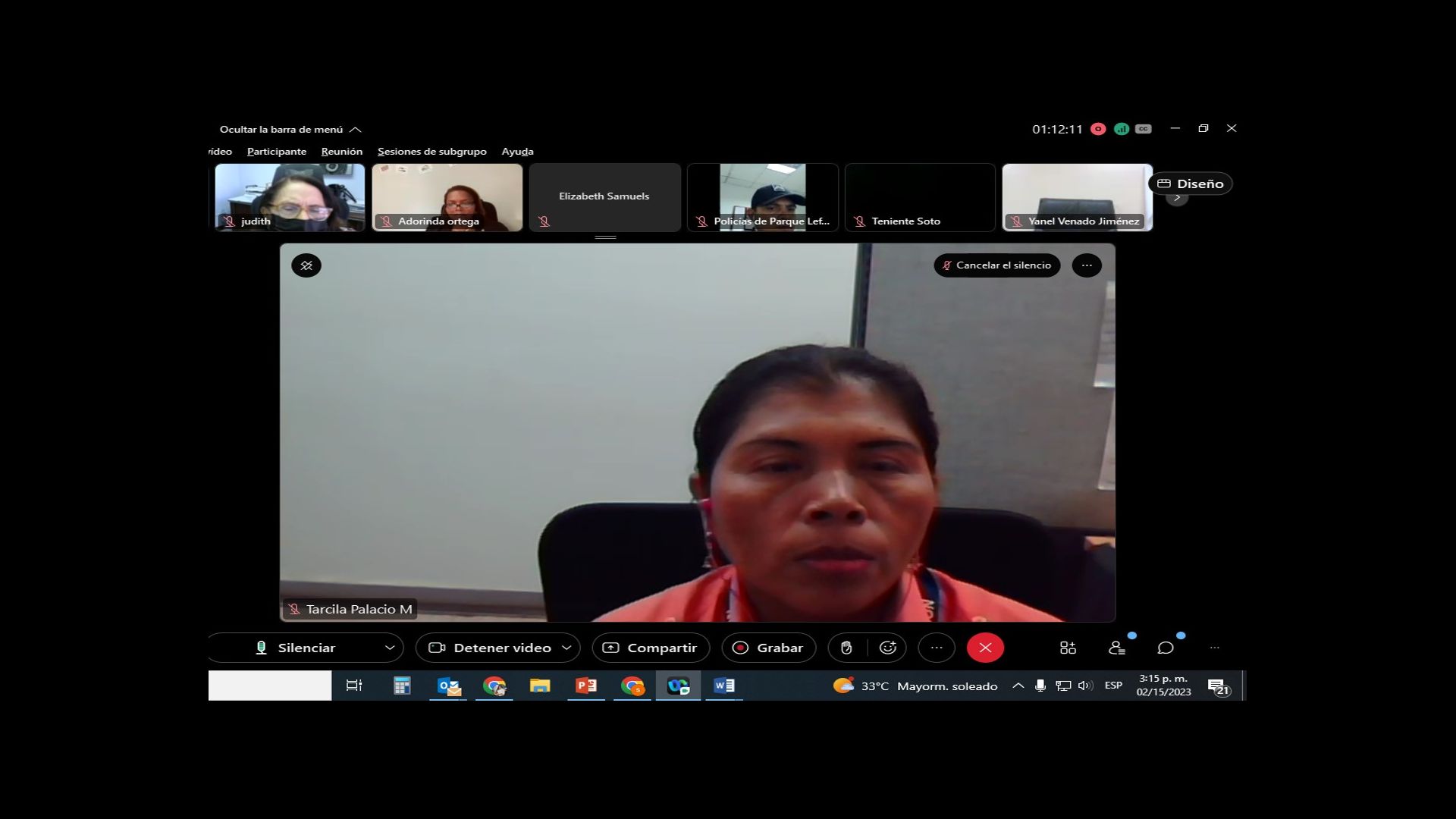The image size is (1456, 819).
Task: Open PowerPoint from the taskbar
Action: pos(585,686)
